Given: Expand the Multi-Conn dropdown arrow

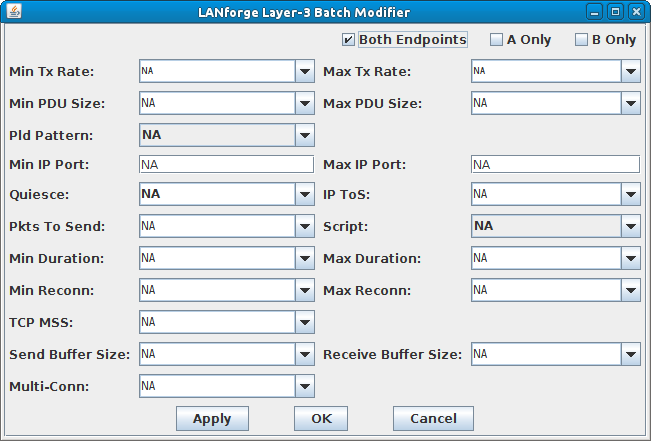Looking at the screenshot, I should click(x=305, y=386).
